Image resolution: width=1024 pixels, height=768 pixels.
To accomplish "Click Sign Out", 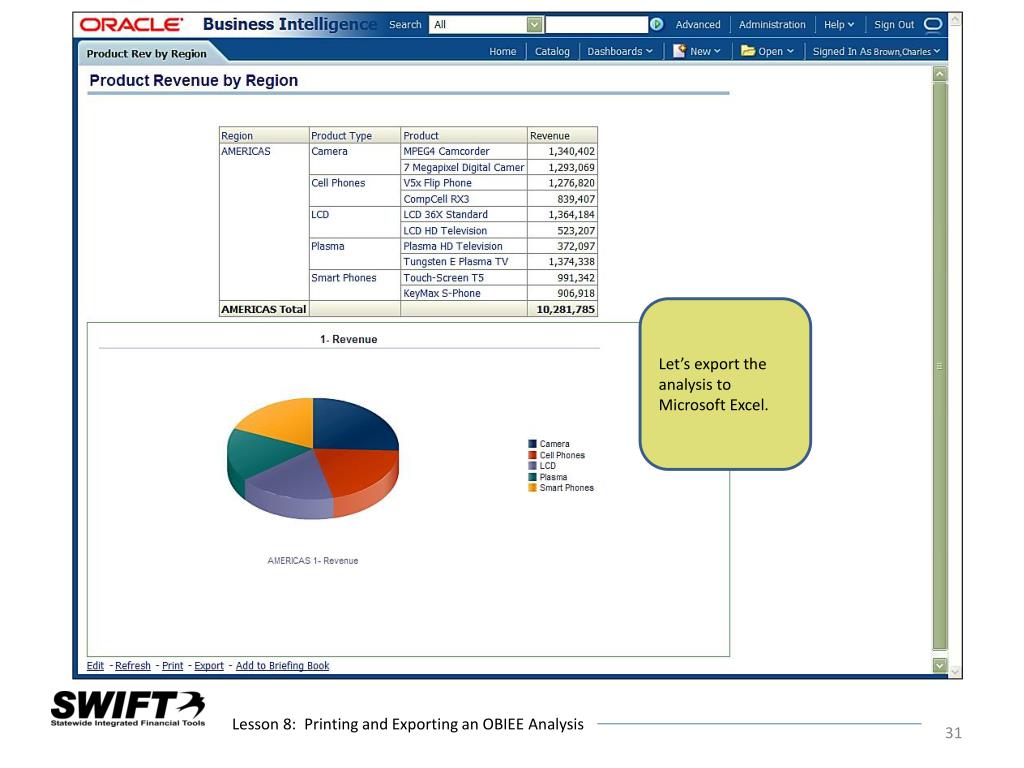I will click(894, 25).
